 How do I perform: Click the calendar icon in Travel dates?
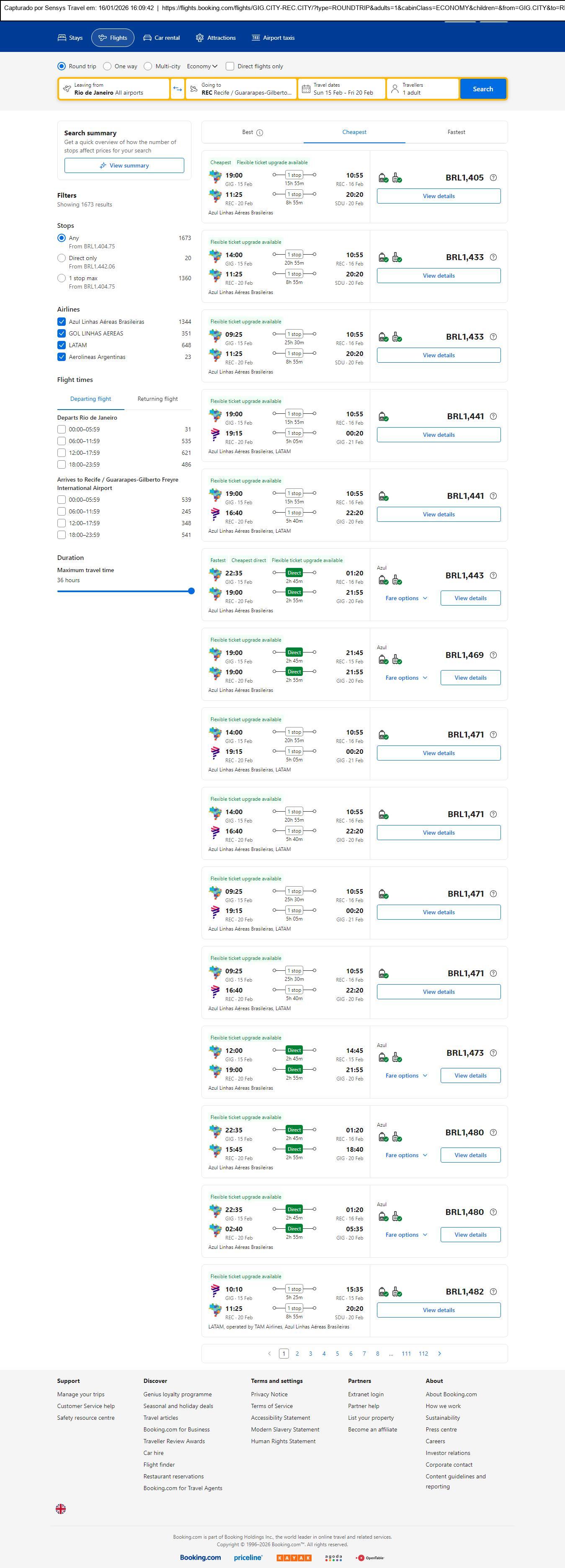click(x=306, y=89)
